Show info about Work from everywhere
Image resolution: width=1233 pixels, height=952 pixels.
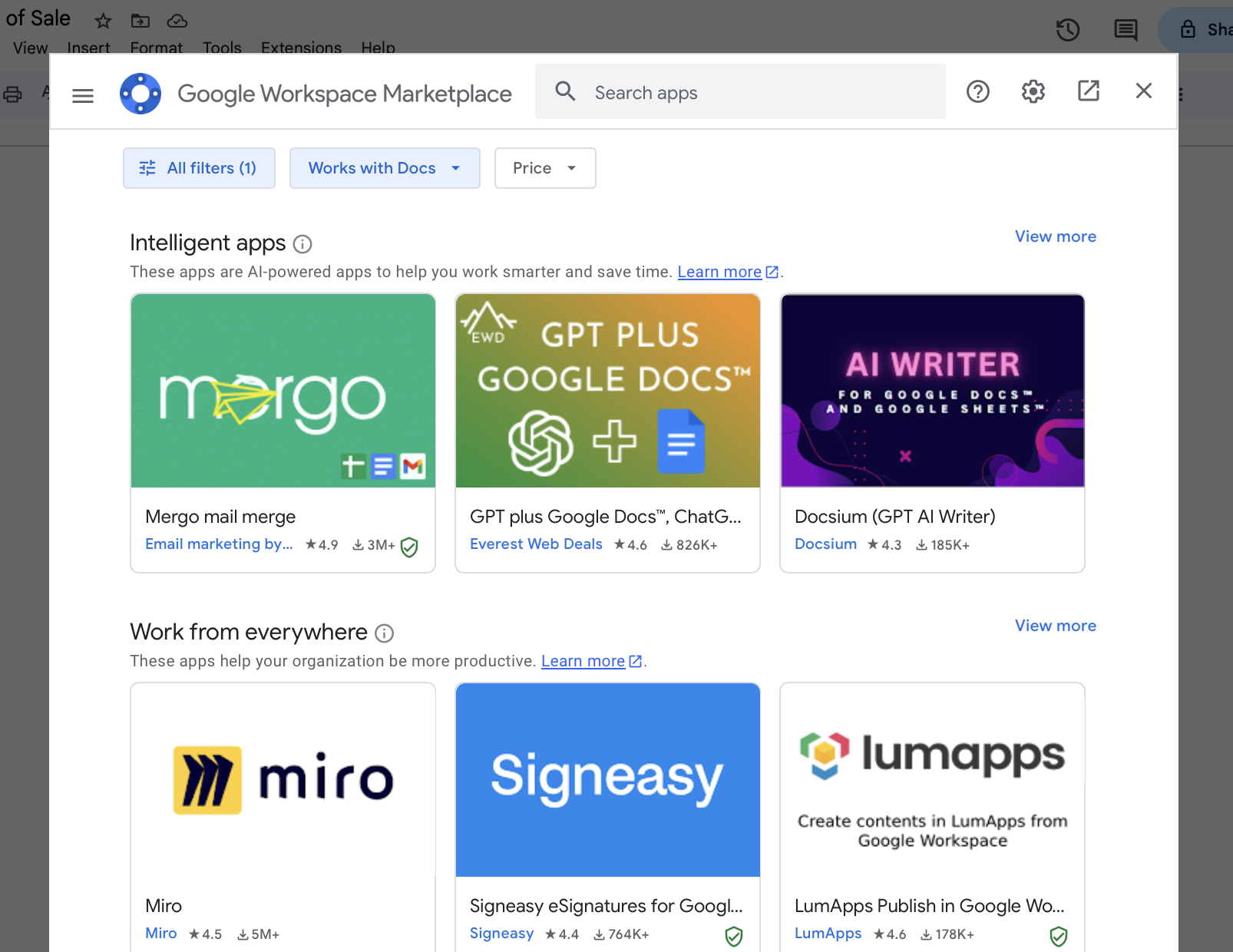click(385, 633)
